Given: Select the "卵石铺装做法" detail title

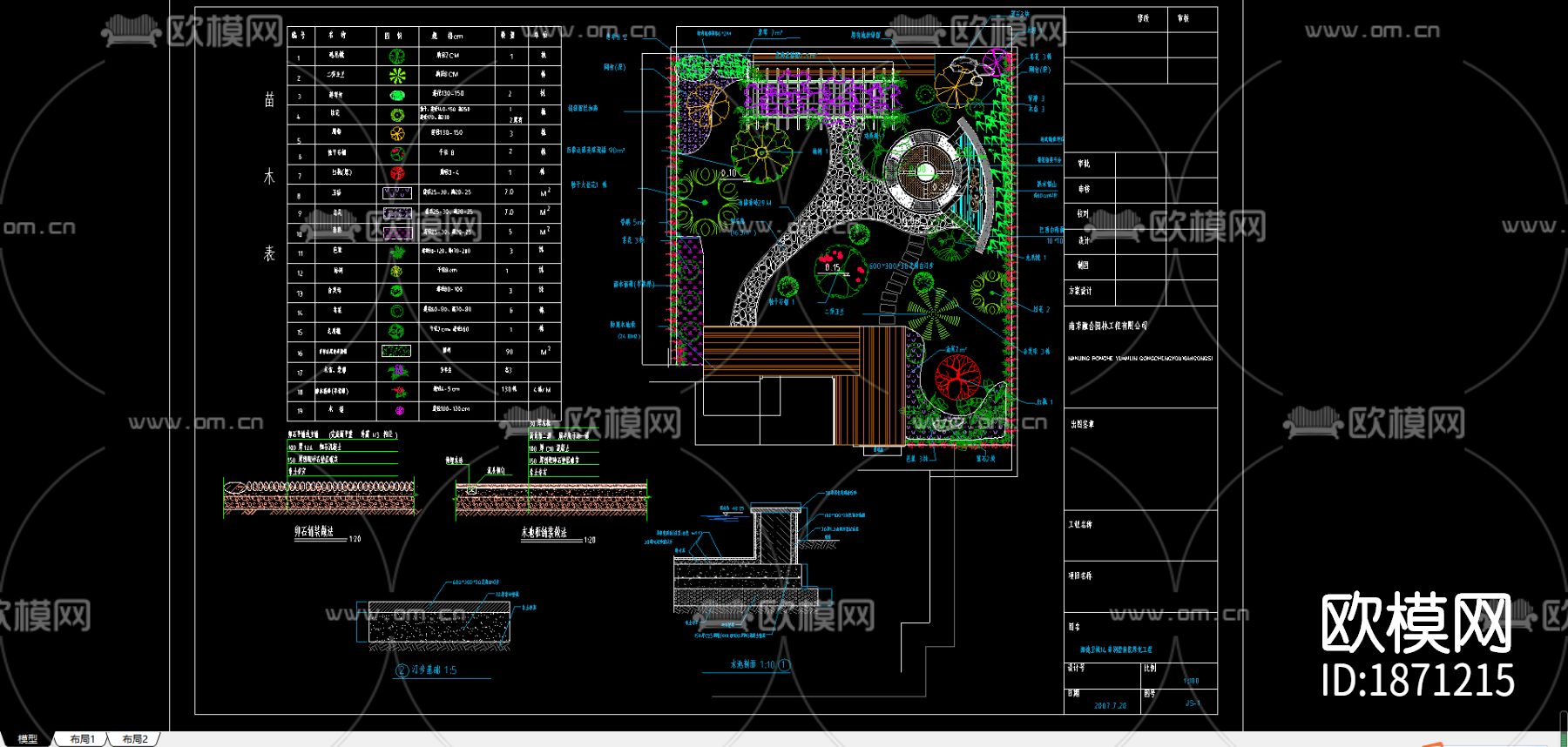Looking at the screenshot, I should coord(314,531).
